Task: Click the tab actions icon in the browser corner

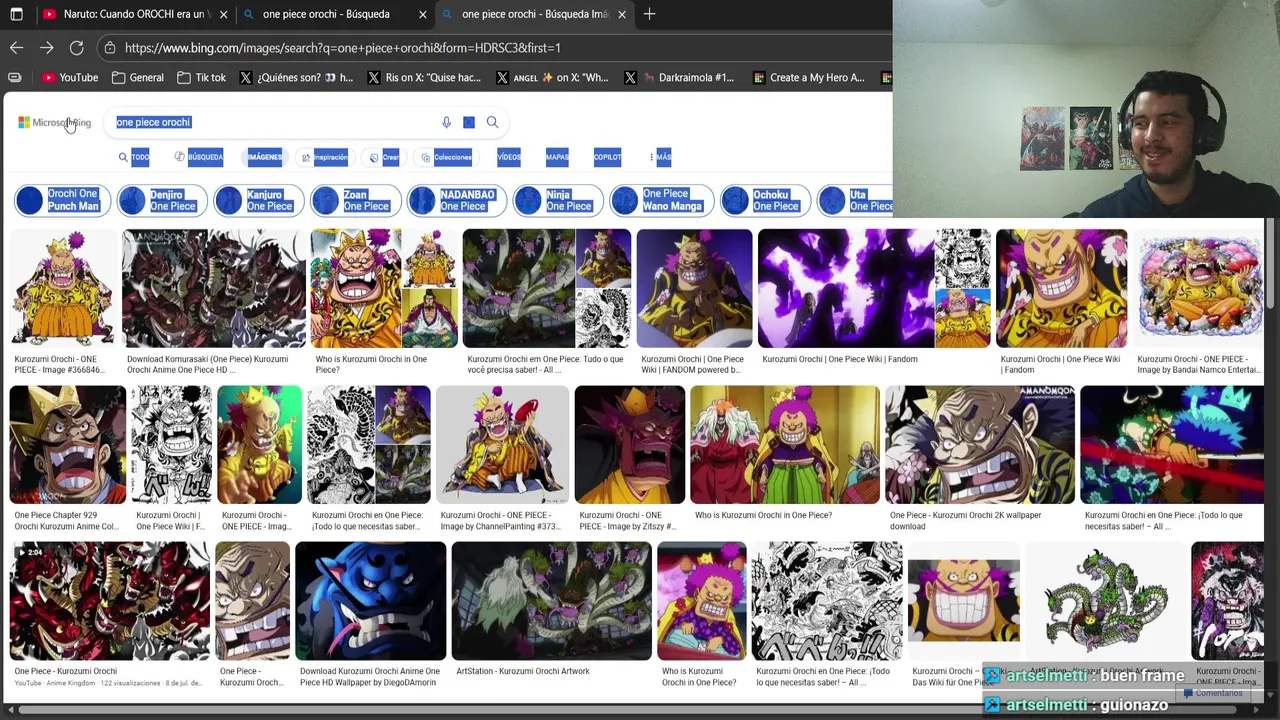Action: click(17, 14)
